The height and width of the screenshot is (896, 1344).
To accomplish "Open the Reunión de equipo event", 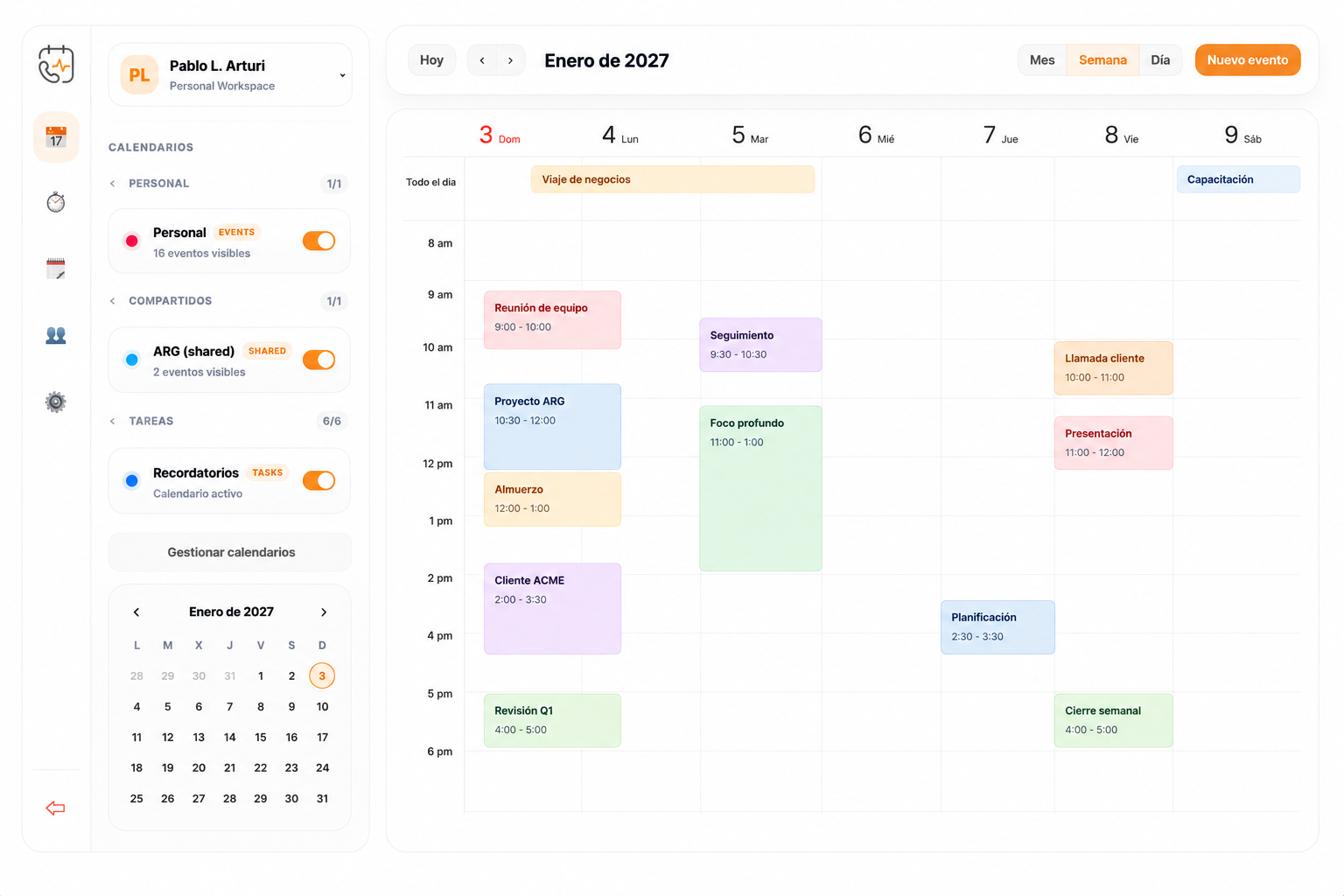I will (552, 320).
